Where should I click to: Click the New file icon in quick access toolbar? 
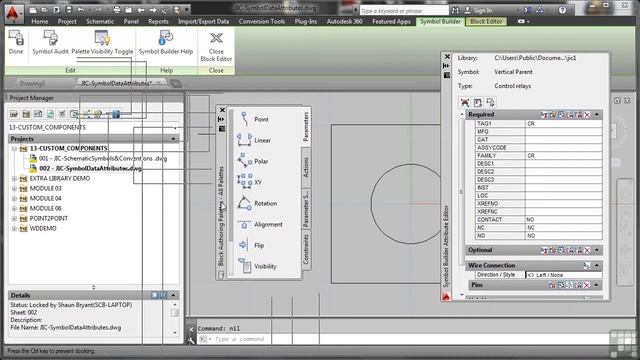[x=33, y=10]
